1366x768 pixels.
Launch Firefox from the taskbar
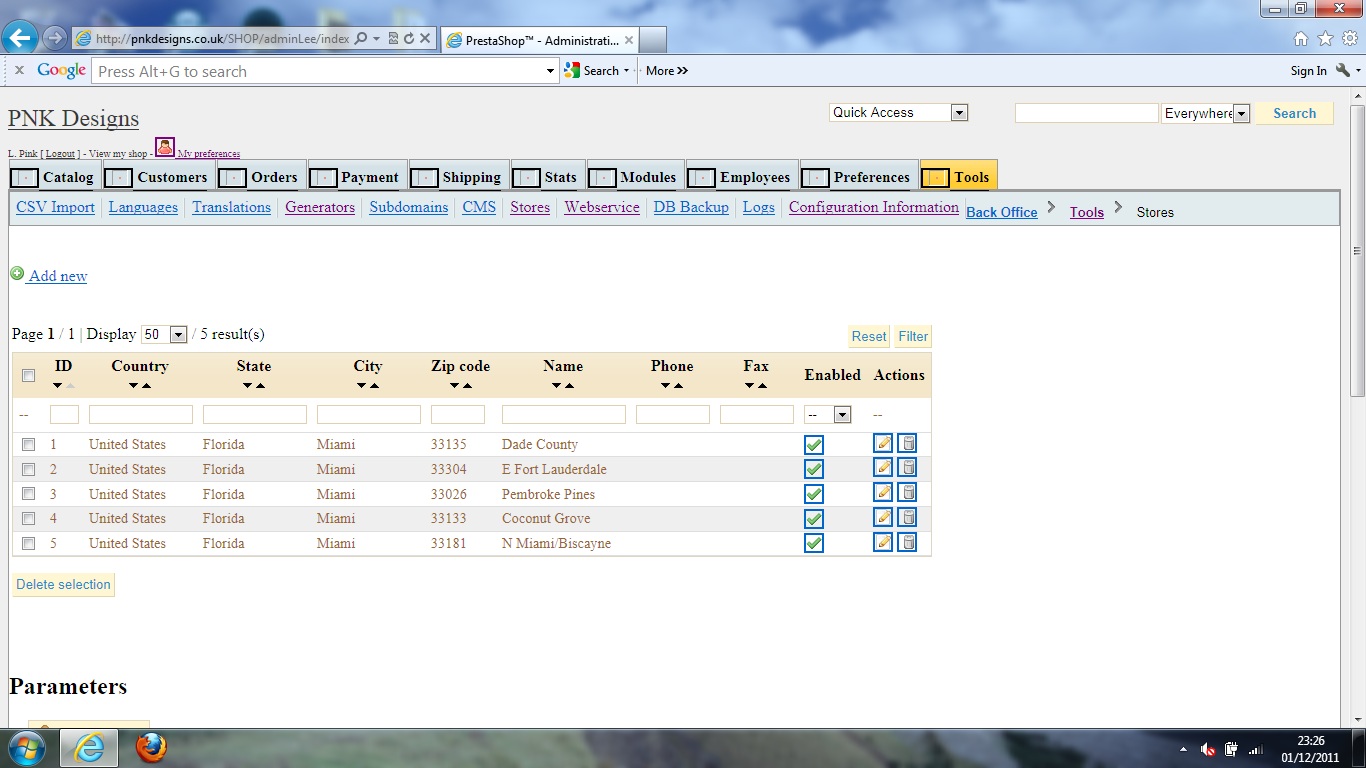point(151,748)
